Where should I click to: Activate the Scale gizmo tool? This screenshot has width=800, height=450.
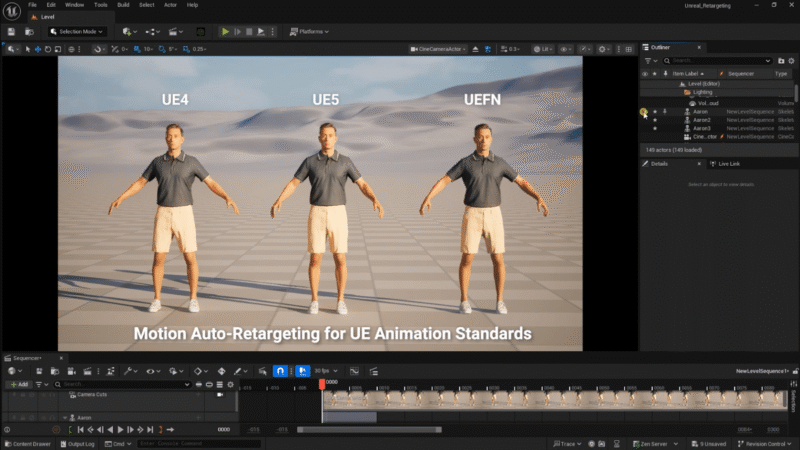point(58,49)
